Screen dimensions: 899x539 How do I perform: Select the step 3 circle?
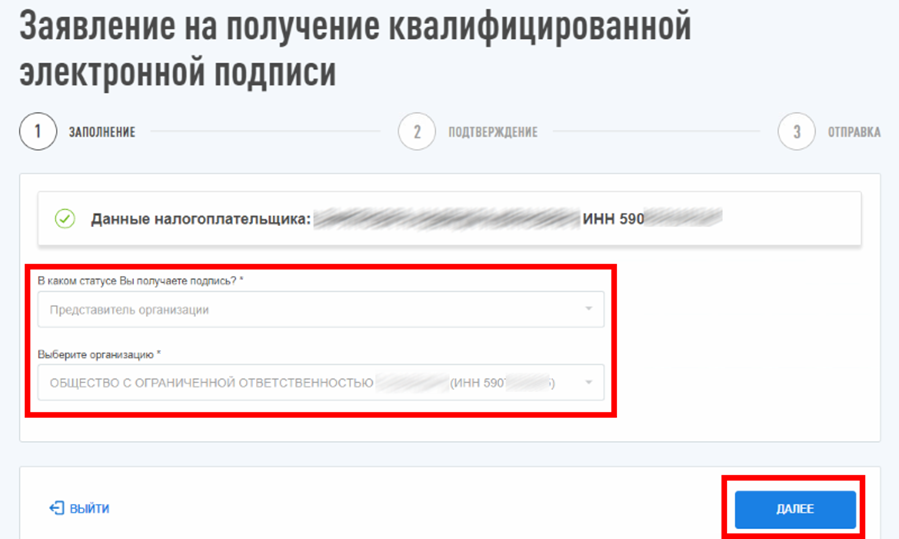point(796,131)
